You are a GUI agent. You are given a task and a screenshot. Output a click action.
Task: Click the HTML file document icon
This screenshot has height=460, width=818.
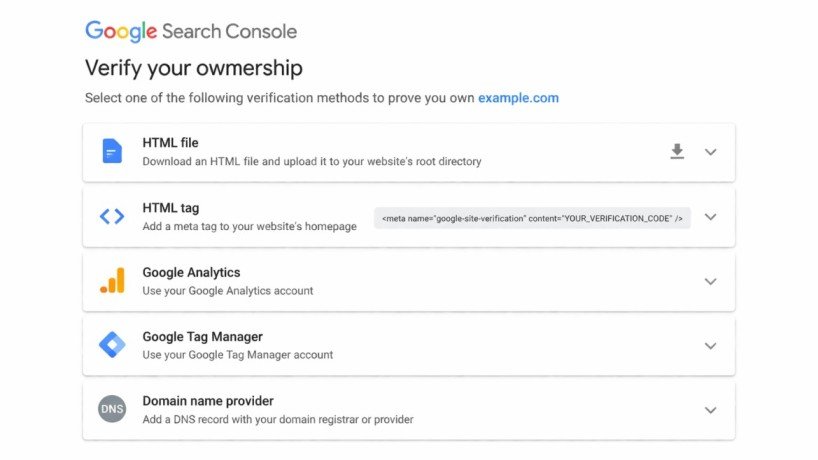point(112,151)
